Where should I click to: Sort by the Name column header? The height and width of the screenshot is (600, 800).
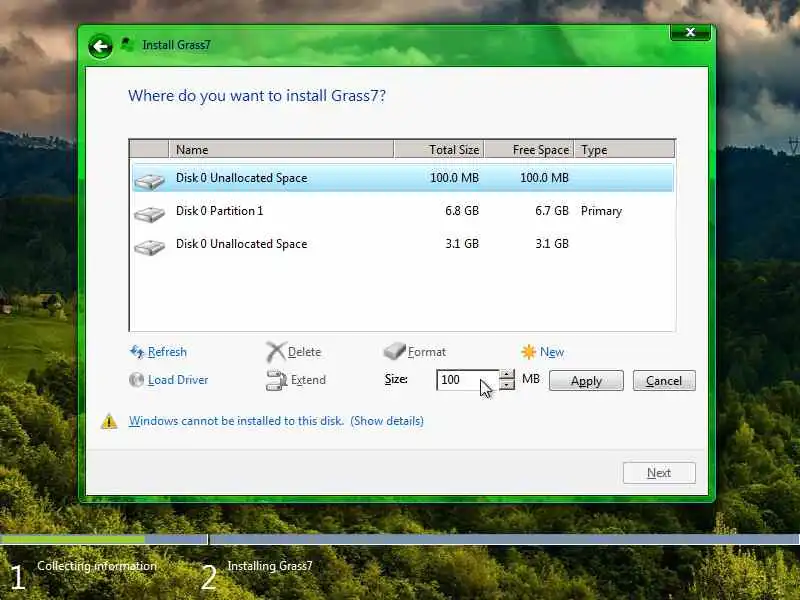pos(281,149)
